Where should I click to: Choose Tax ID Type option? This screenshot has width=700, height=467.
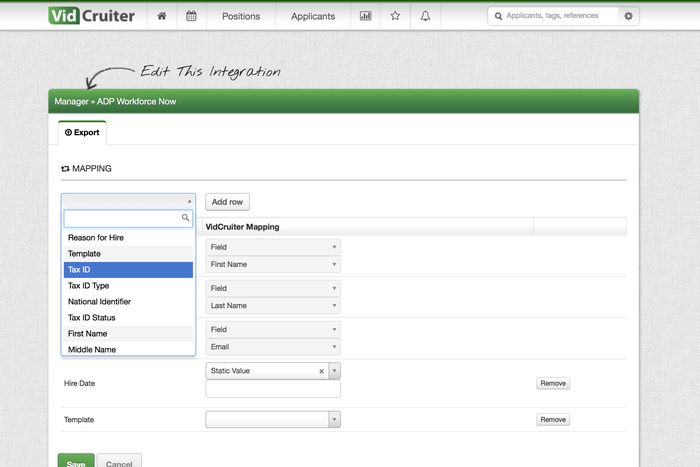click(x=128, y=286)
